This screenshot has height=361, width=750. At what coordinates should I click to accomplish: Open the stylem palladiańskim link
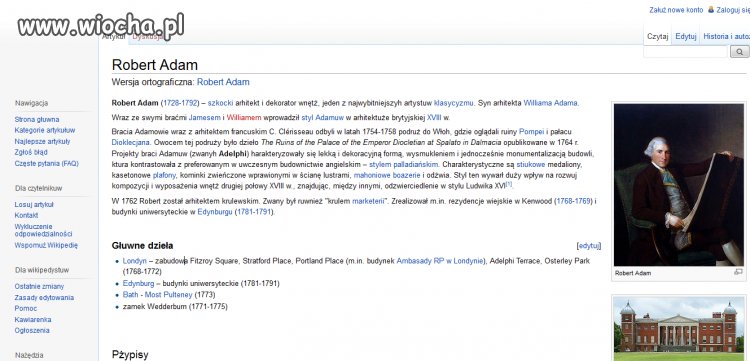click(404, 164)
